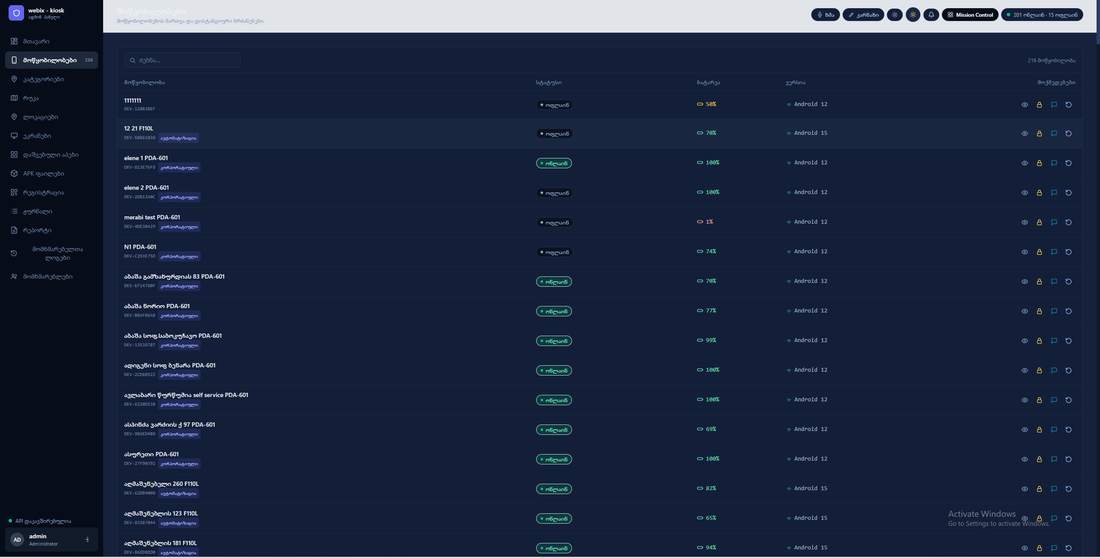Click the lock icon for elene 2 PDA-601

(x=1039, y=192)
